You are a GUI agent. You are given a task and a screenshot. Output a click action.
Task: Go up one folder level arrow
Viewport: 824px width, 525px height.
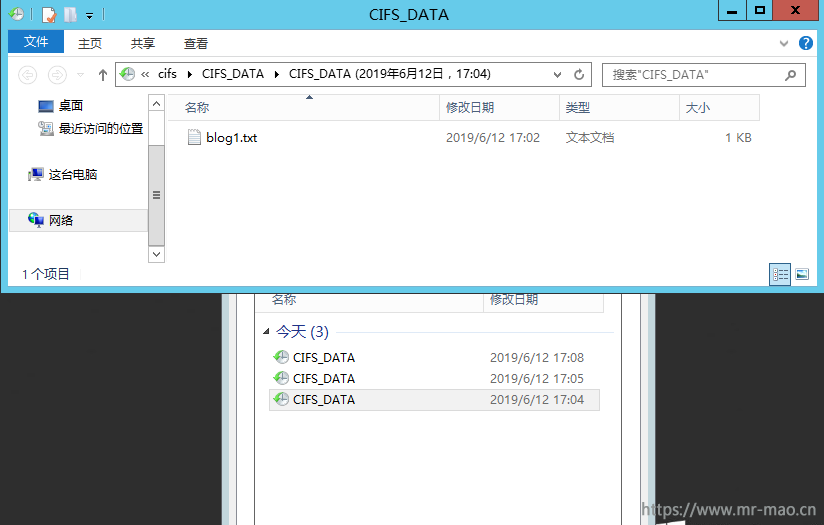103,75
